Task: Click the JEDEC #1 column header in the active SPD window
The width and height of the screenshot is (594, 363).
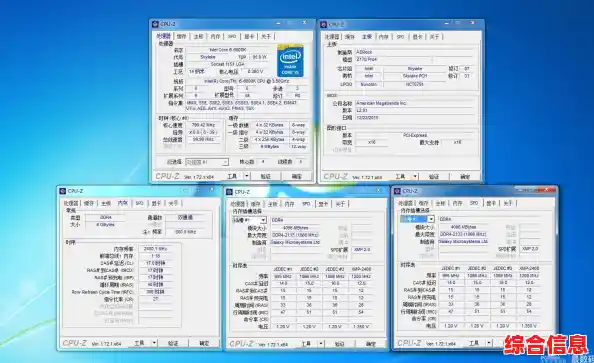Action: [x=451, y=268]
